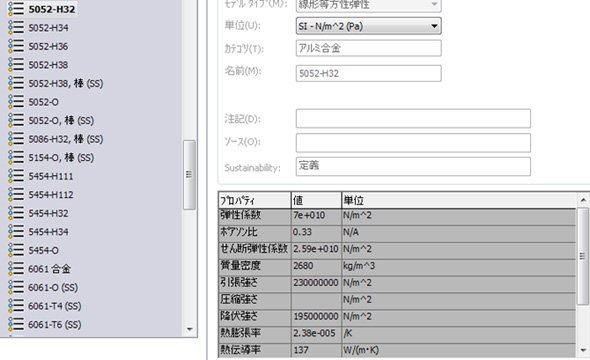Pick 5154-O, 棒 (SS) from list
590x360 pixels.
(x=61, y=158)
